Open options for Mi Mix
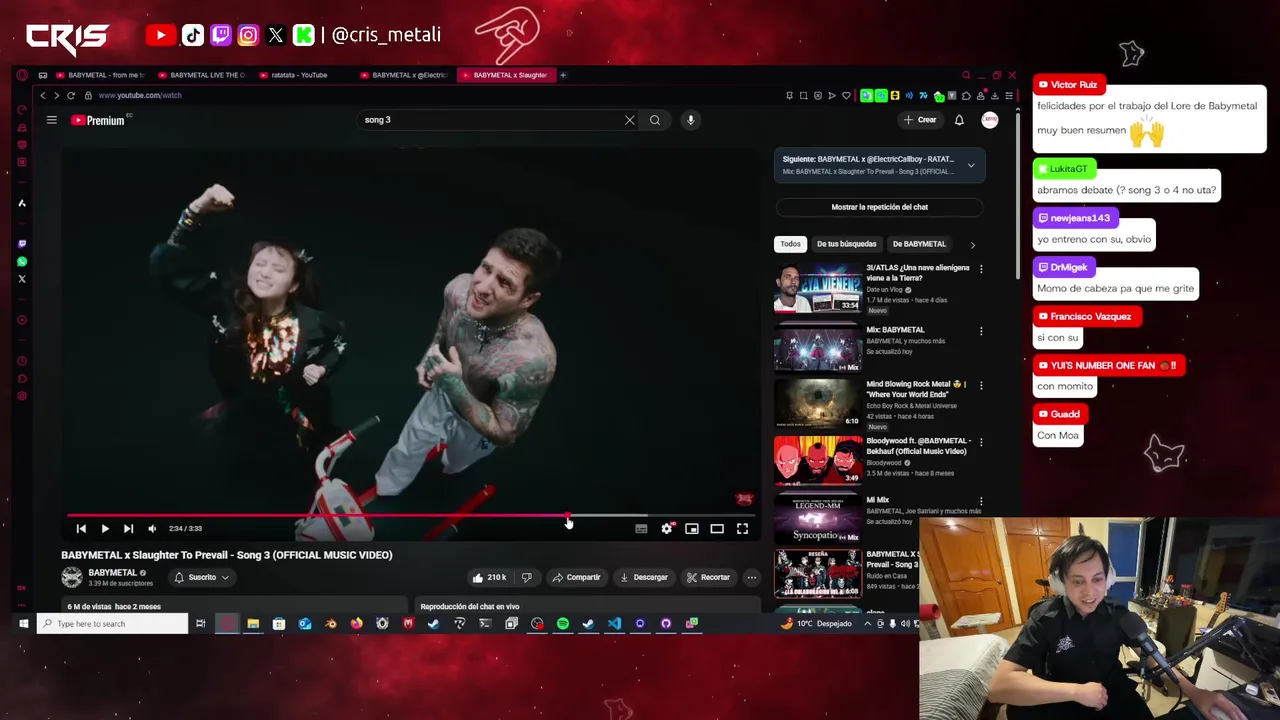Viewport: 1280px width, 720px height. click(x=981, y=501)
